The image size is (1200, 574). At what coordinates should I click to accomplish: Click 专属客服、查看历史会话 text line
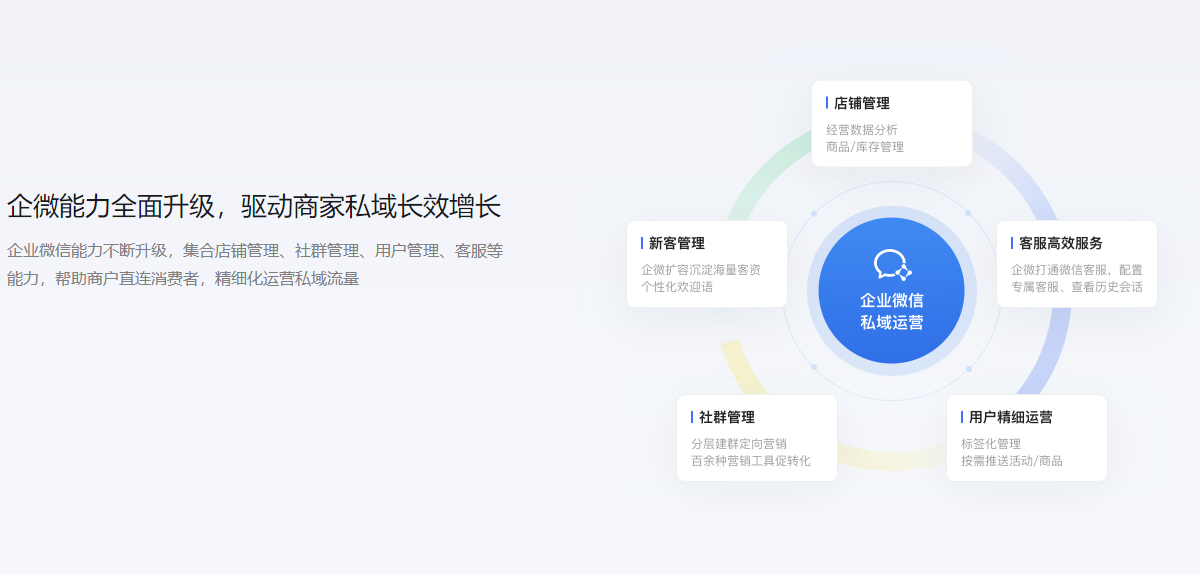point(1077,287)
